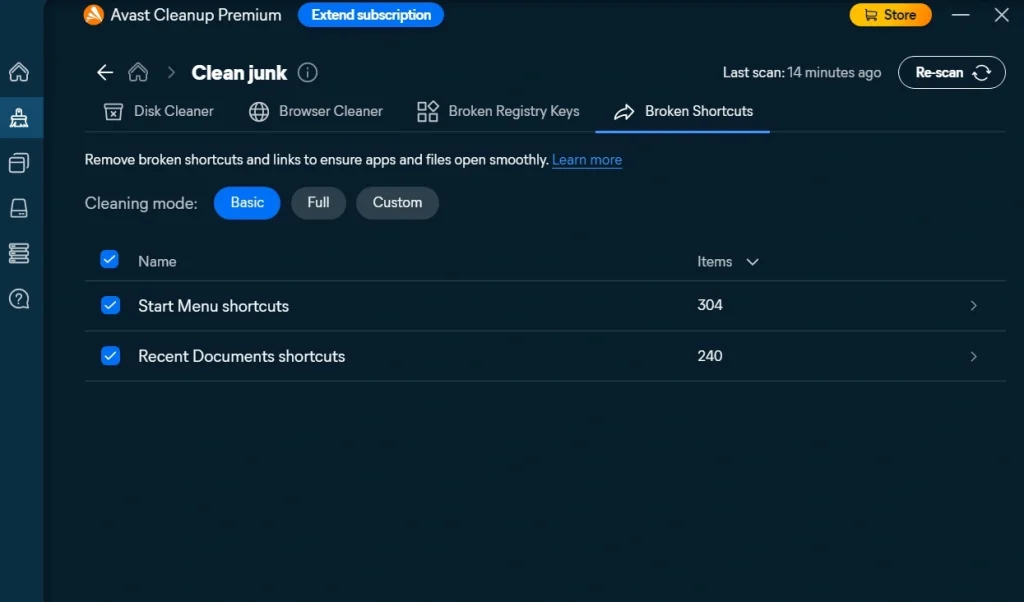Uncheck Start Menu shortcuts checkbox
The width and height of the screenshot is (1024, 602).
click(x=110, y=306)
